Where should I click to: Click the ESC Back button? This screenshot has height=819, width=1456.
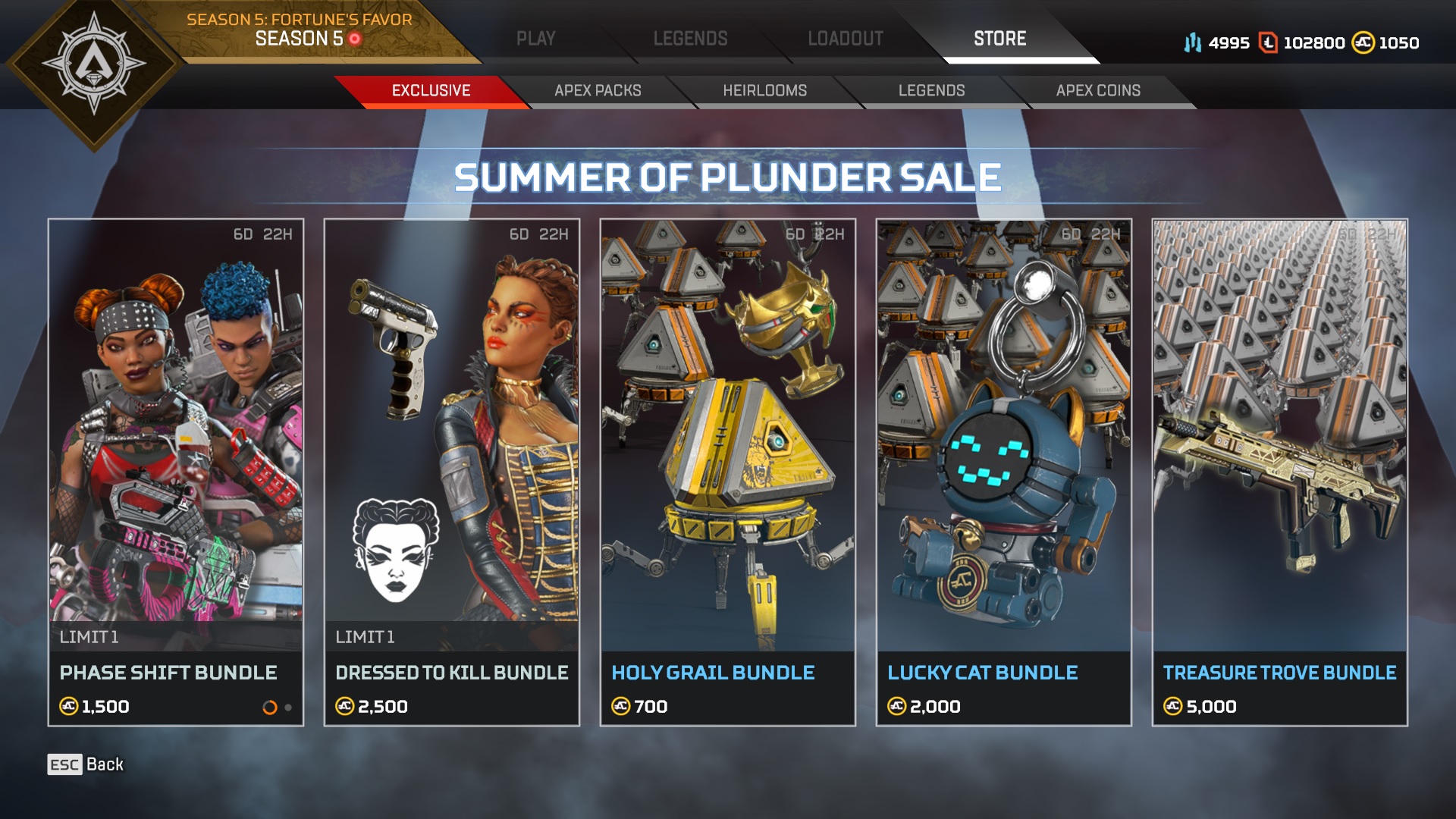[86, 764]
